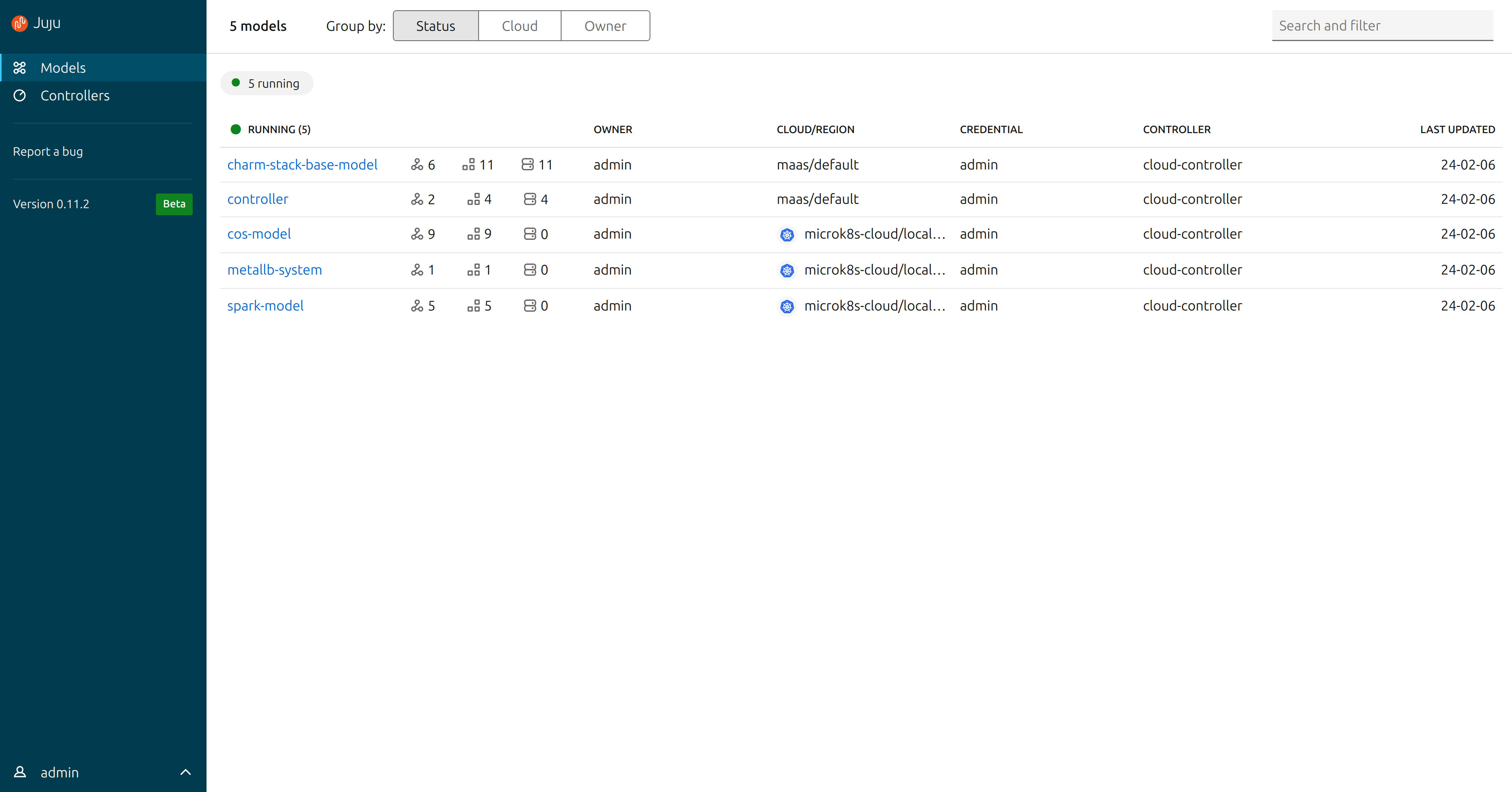Click the CREDENTIAL column header
1512x792 pixels.
(x=991, y=129)
